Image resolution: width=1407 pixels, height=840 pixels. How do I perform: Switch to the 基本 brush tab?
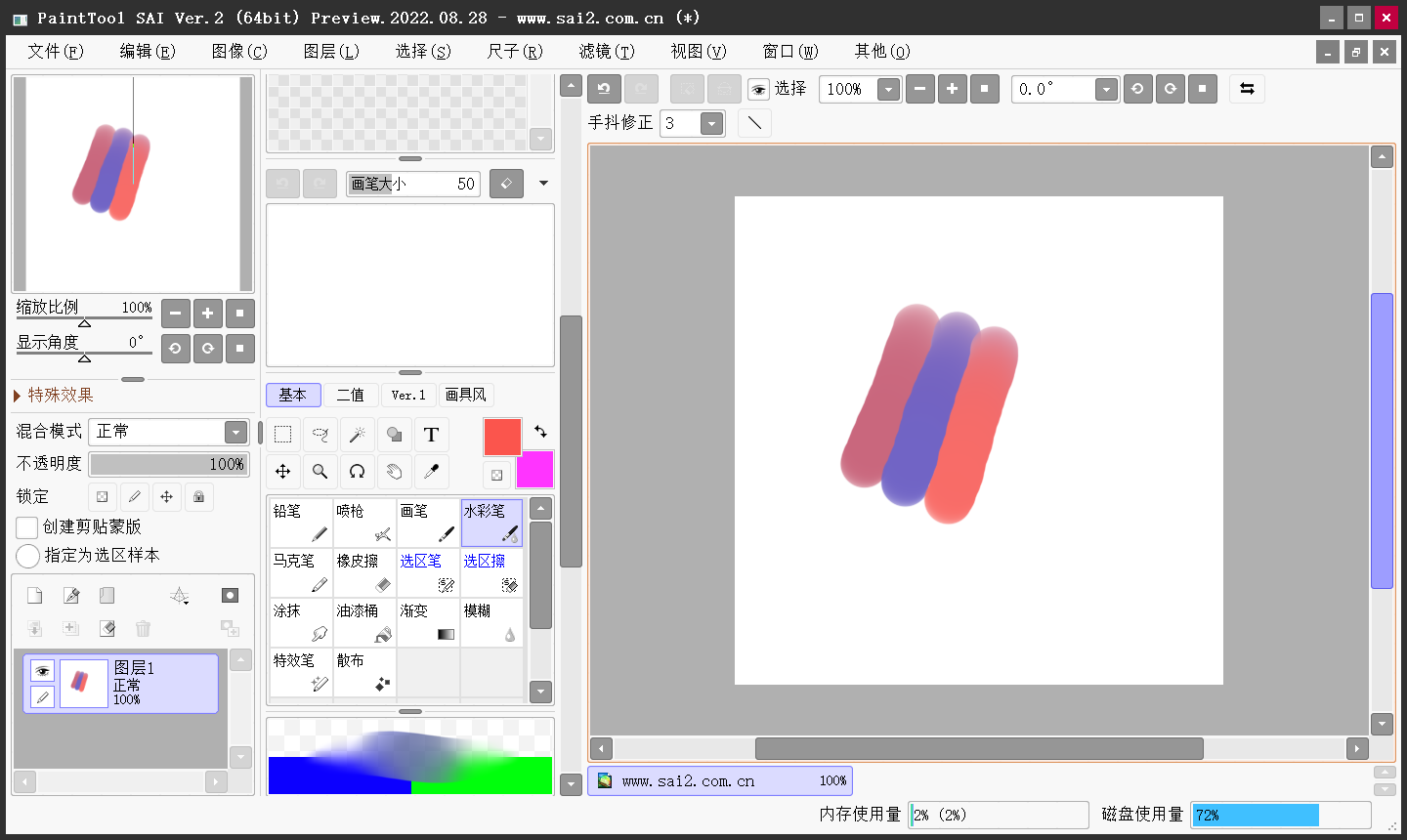coord(293,395)
